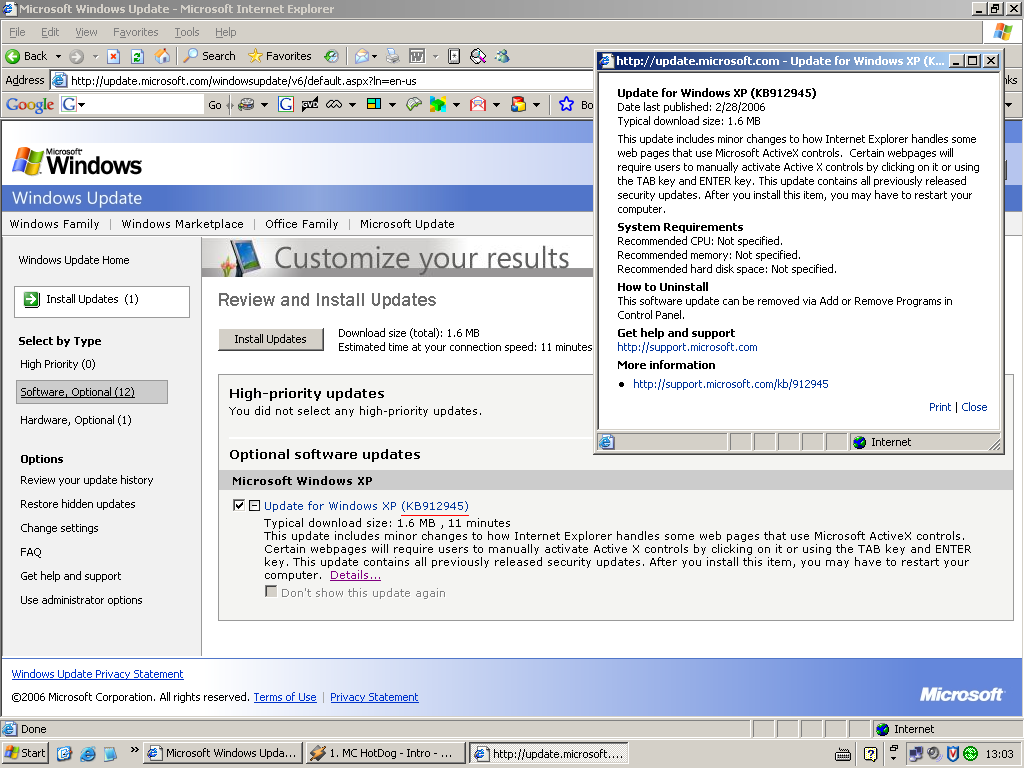The width and height of the screenshot is (1024, 768).
Task: Open the Forward history dropdown arrow
Action: point(95,57)
